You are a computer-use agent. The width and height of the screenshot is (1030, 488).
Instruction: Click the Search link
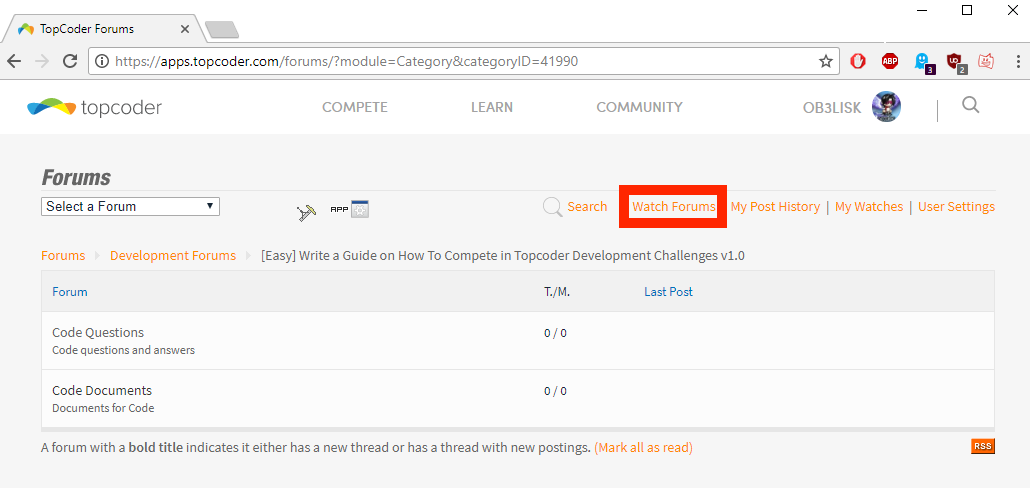(587, 206)
